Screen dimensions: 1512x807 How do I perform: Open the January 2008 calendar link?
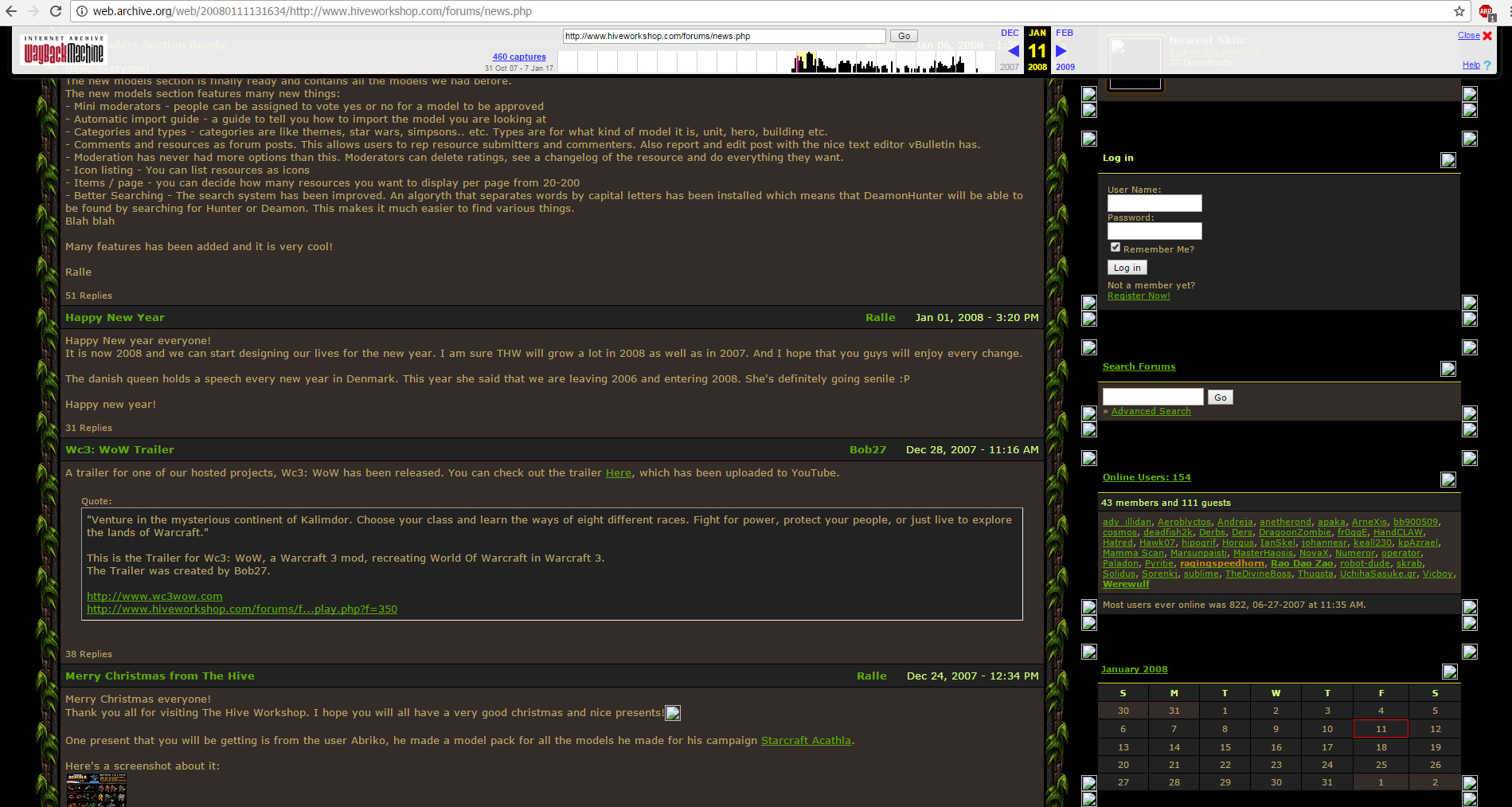coord(1134,669)
